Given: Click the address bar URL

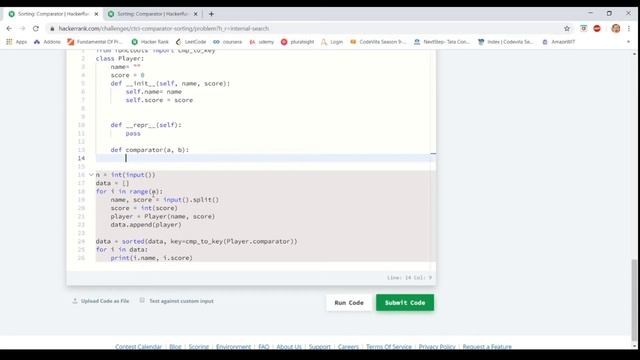Looking at the screenshot, I should 164,29.
